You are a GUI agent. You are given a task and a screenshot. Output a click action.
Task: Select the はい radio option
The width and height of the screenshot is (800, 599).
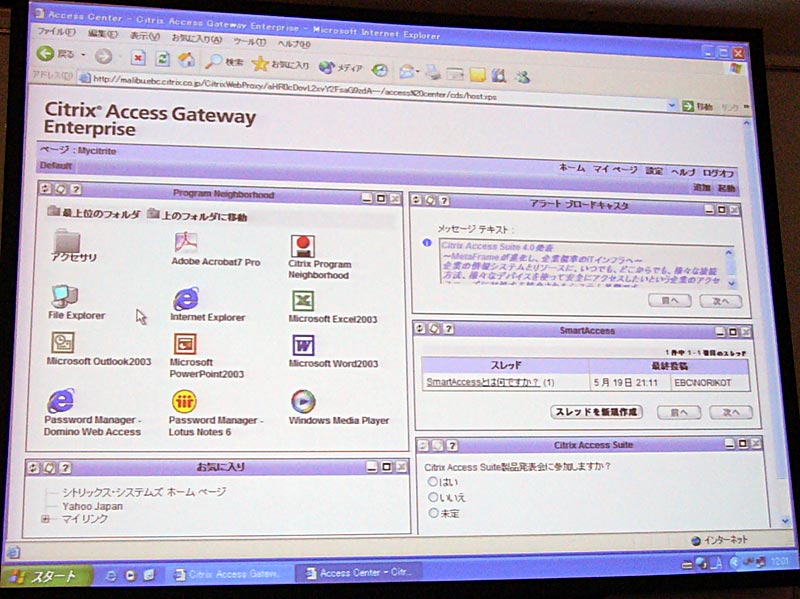[x=433, y=481]
